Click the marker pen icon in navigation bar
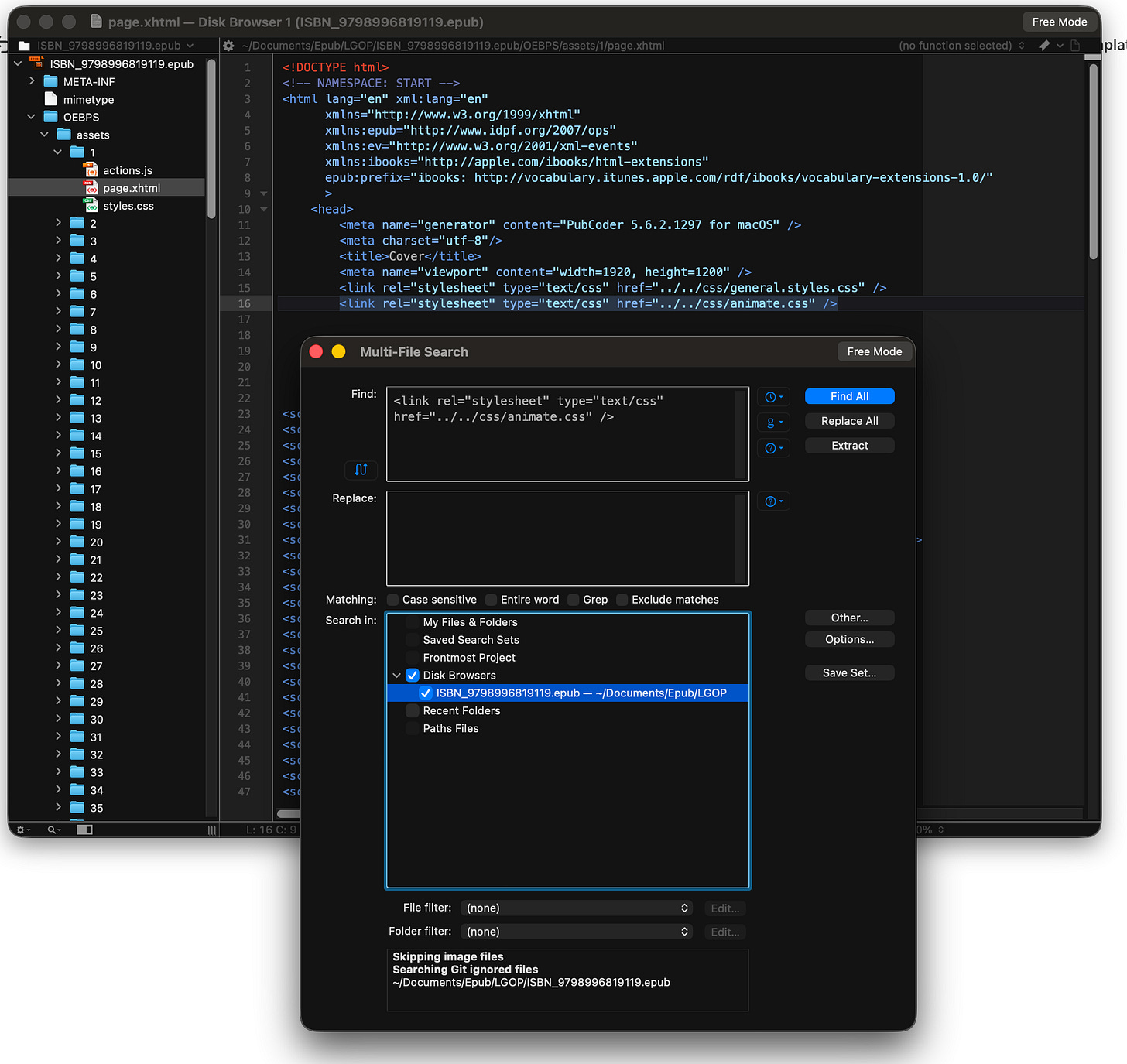This screenshot has width=1127, height=1064. click(x=1044, y=46)
